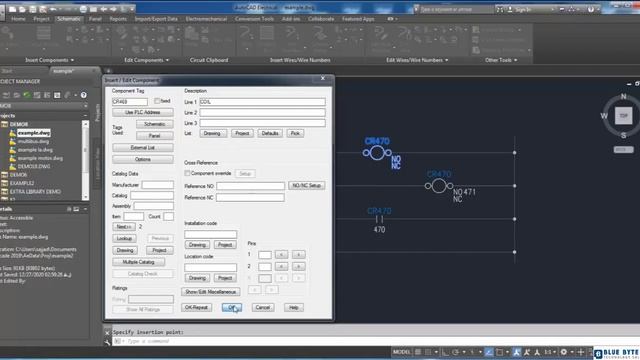Select multibus.dwg in the project tree
Screen dimensions: 640x360
33,141
